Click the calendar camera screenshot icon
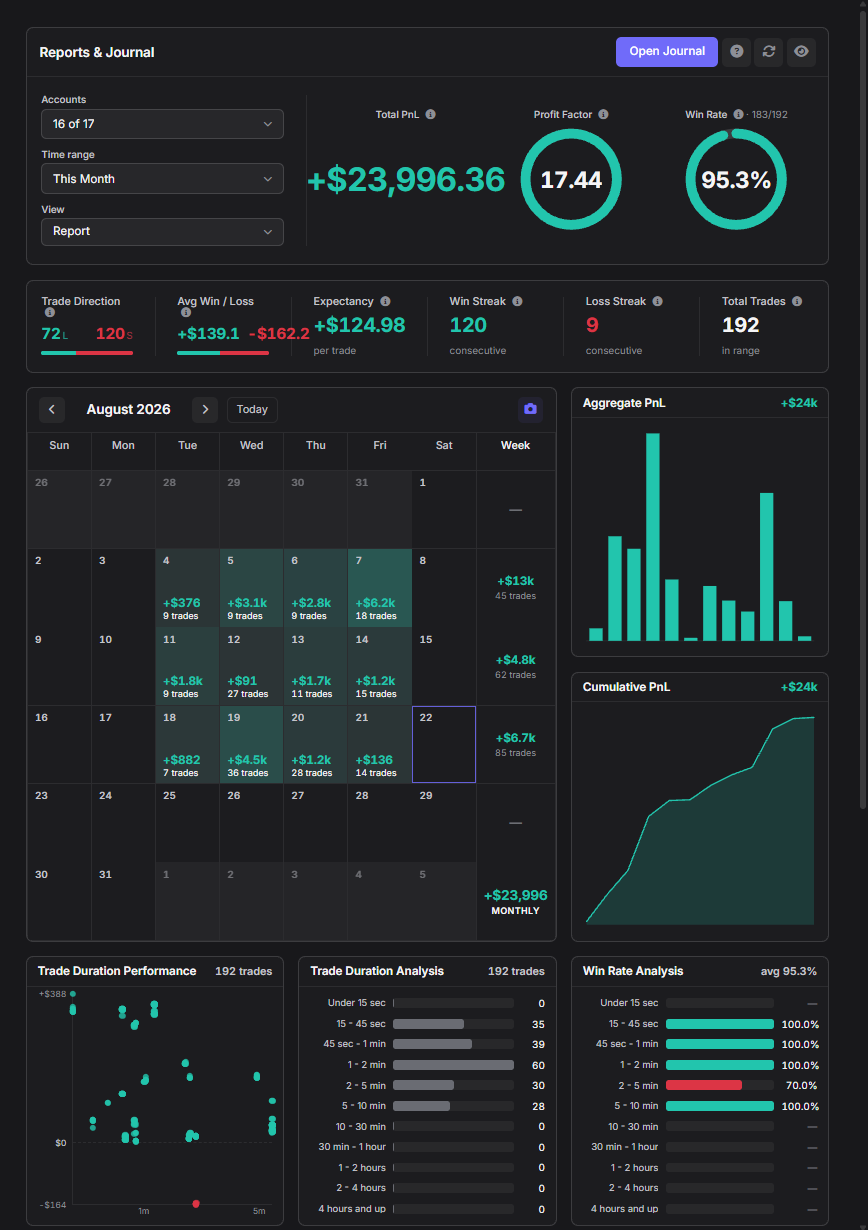The image size is (868, 1230). tap(530, 409)
